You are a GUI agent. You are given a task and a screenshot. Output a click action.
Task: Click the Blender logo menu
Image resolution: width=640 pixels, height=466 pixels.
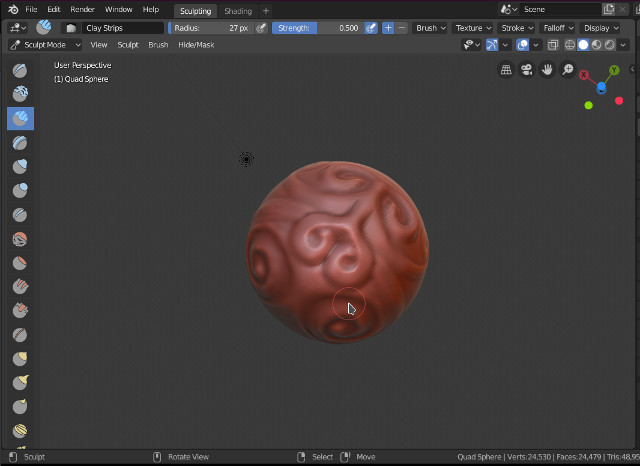click(13, 9)
